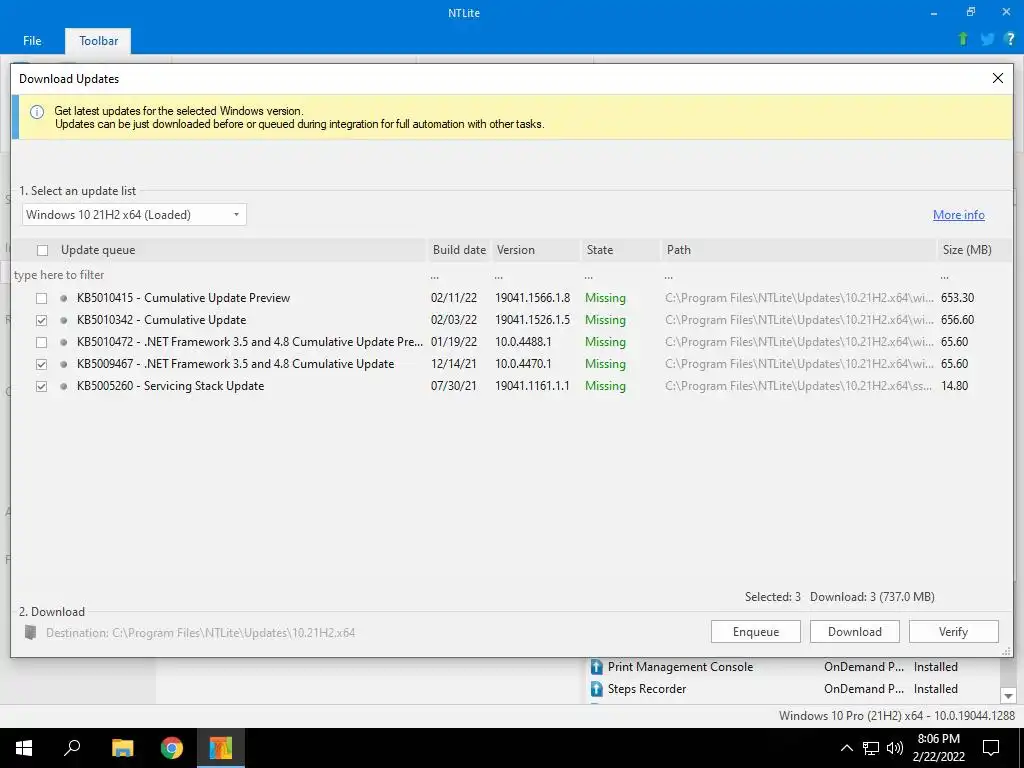Image resolution: width=1024 pixels, height=768 pixels.
Task: Click version '10.0.4488.1'
Action: 522,342
